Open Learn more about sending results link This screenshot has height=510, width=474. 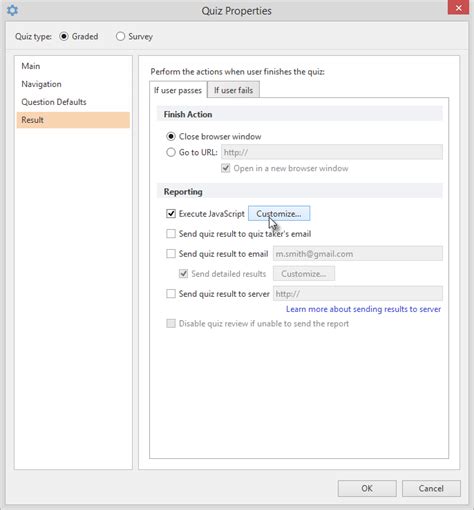[363, 309]
